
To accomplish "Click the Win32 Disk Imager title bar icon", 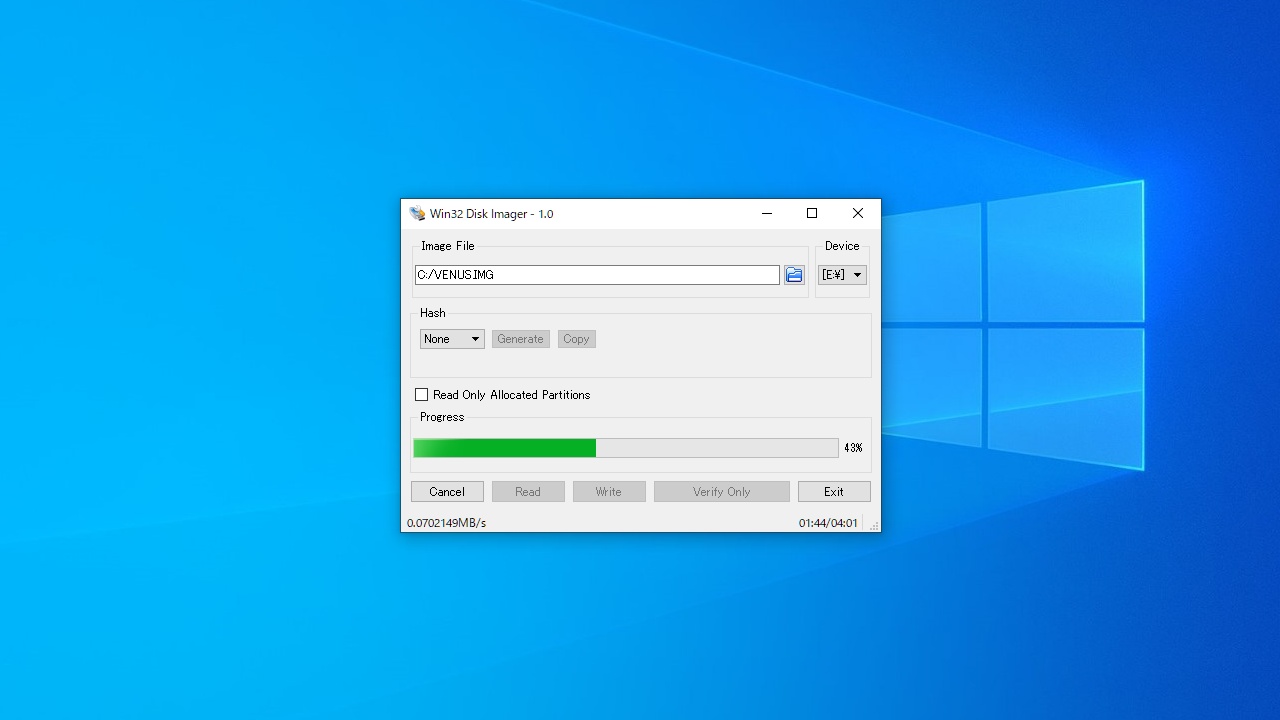I will pyautogui.click(x=417, y=213).
